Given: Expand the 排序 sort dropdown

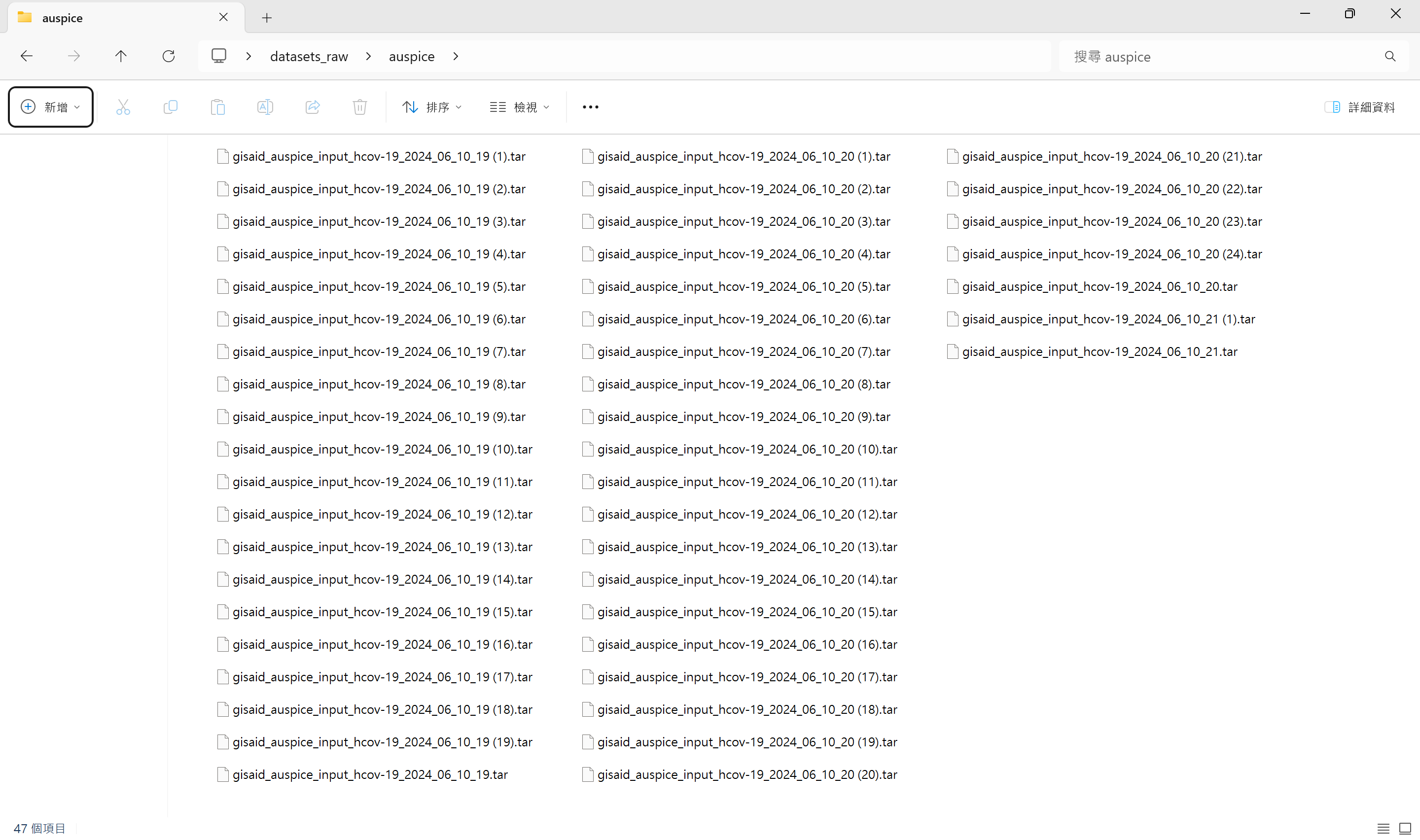Looking at the screenshot, I should tap(432, 107).
